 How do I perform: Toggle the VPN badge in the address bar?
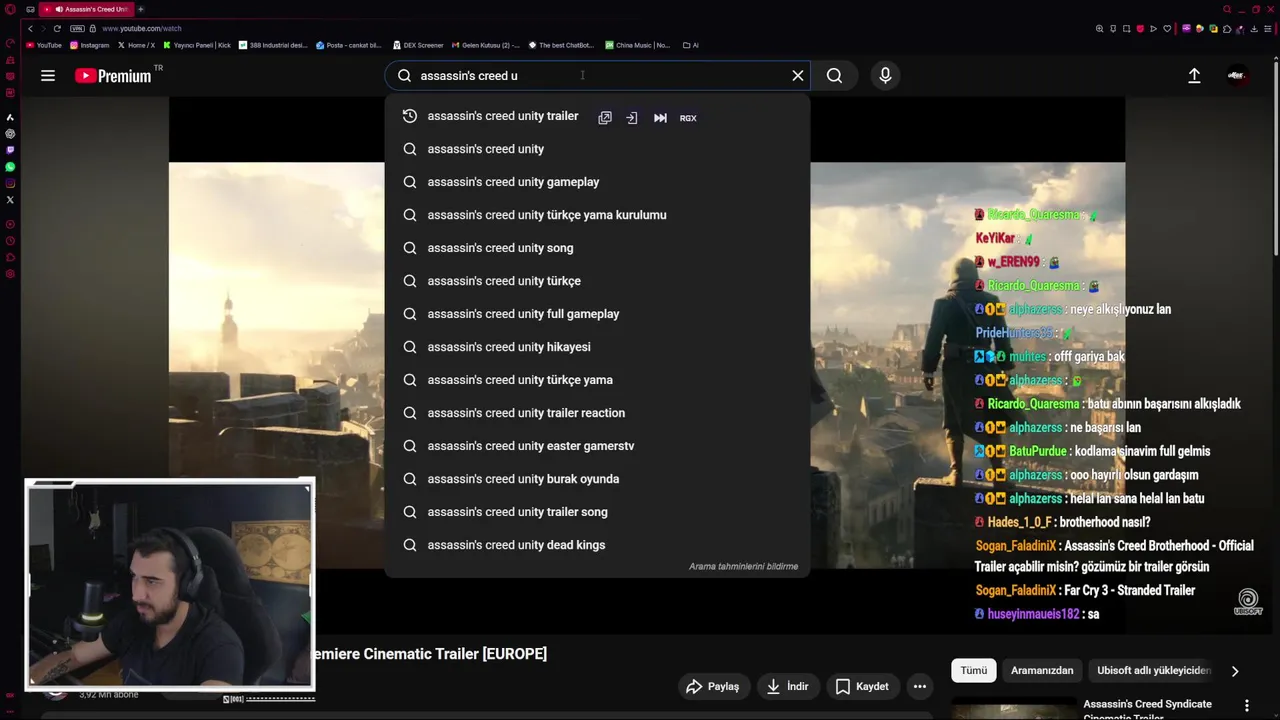[x=77, y=28]
